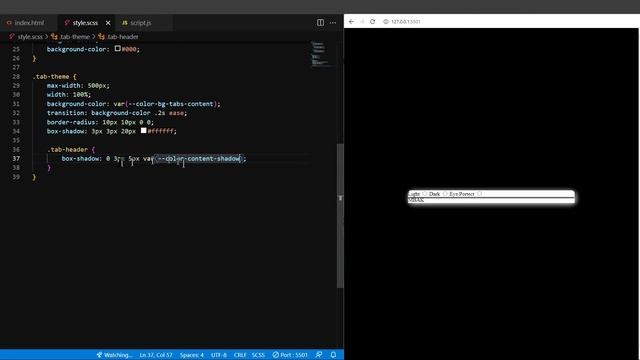Select the Dark theme radio button
The image size is (640, 360).
(x=445, y=194)
